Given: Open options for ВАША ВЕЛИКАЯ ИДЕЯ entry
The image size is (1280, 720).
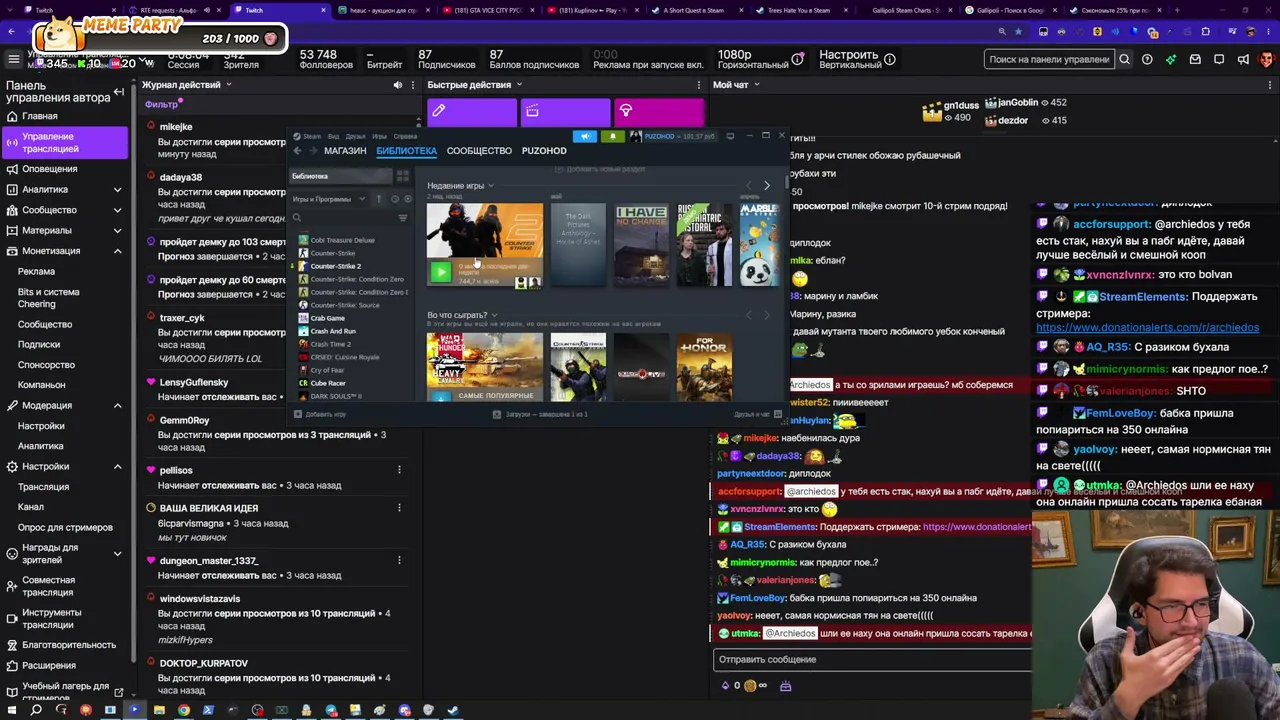Looking at the screenshot, I should click(399, 508).
